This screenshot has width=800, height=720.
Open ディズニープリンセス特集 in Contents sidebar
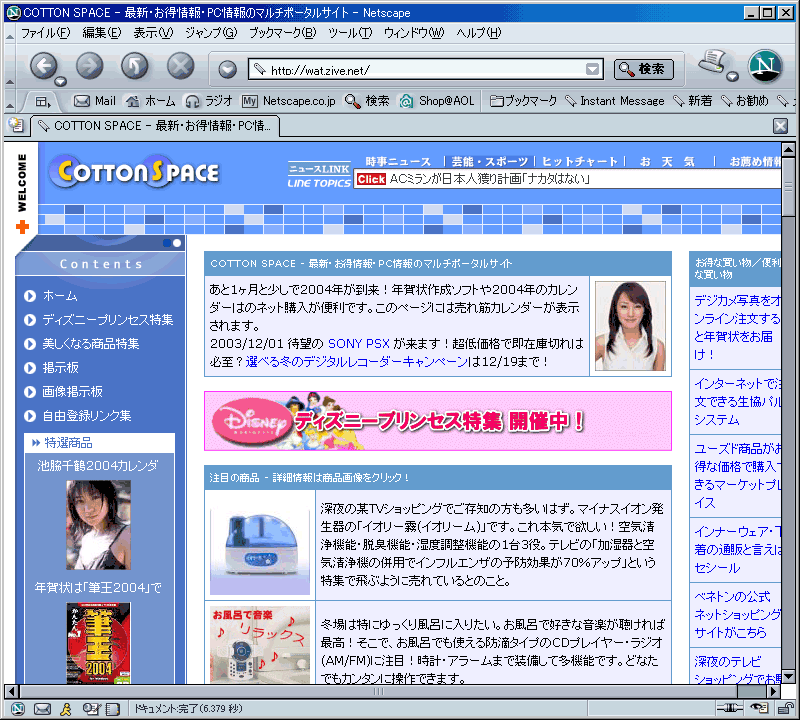coord(108,320)
